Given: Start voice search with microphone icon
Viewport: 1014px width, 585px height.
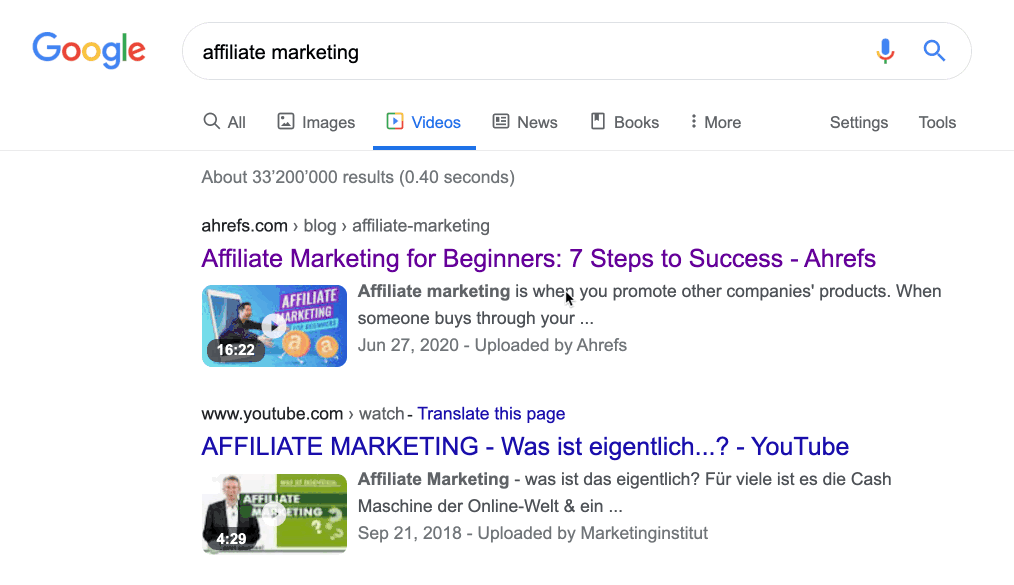Looking at the screenshot, I should pyautogui.click(x=885, y=51).
